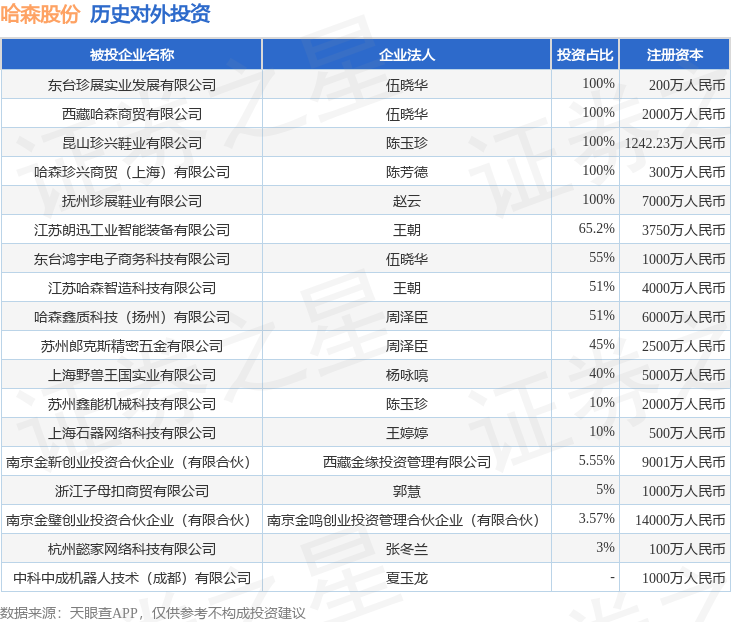Select 江苏朗迅工业智能装备有限公司 cell
The height and width of the screenshot is (622, 731).
(132, 230)
